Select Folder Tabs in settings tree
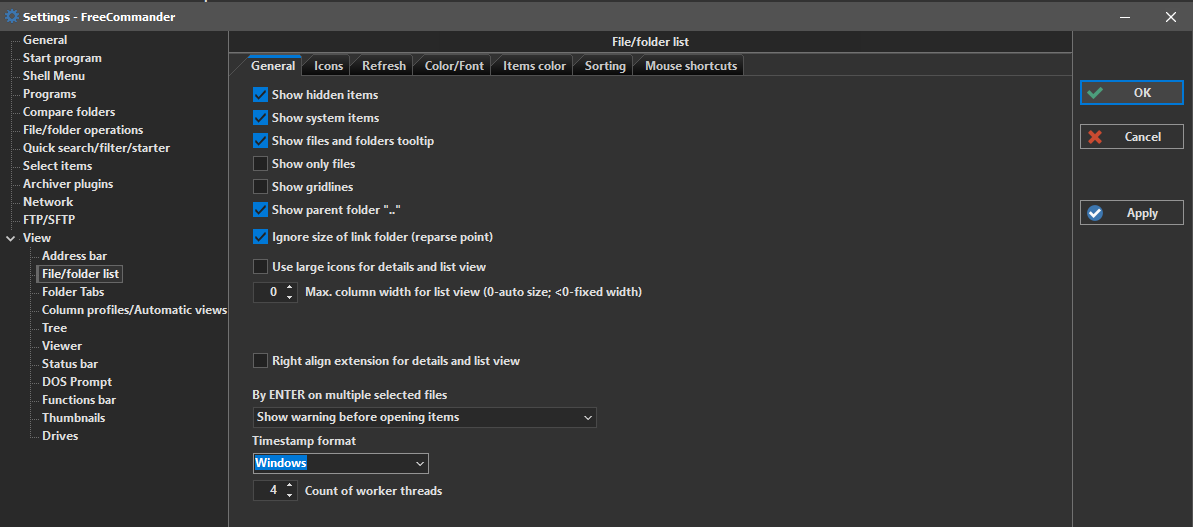Image resolution: width=1193 pixels, height=527 pixels. (x=73, y=292)
